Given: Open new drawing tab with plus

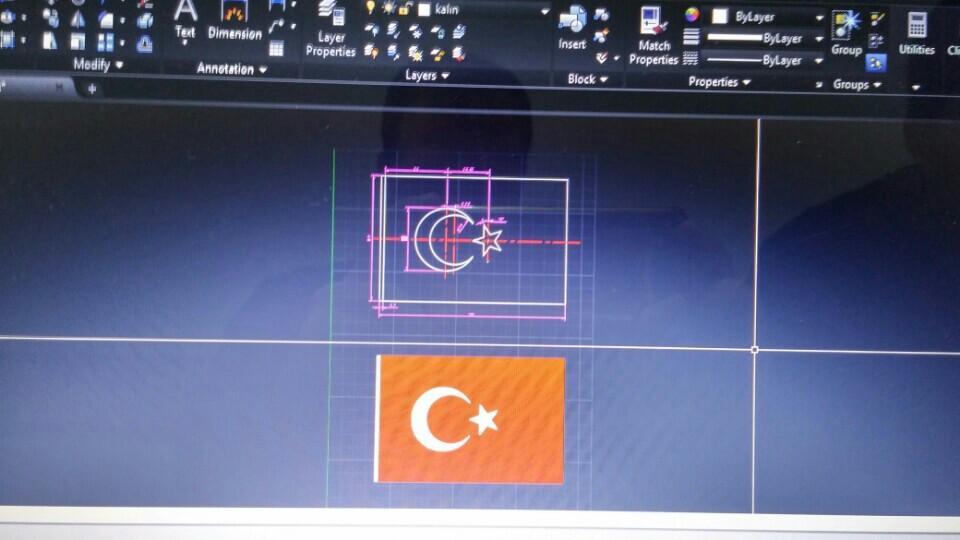Looking at the screenshot, I should point(92,89).
